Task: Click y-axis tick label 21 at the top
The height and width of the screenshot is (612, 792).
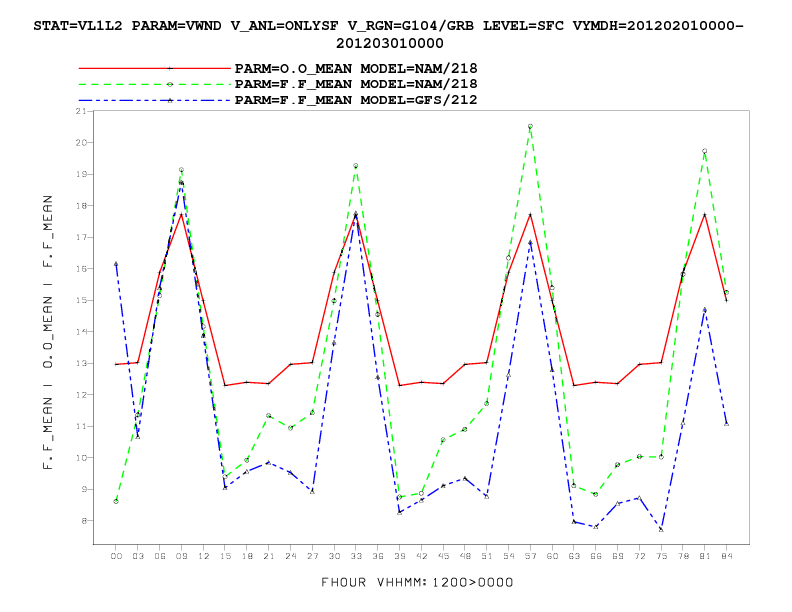Action: pos(81,111)
